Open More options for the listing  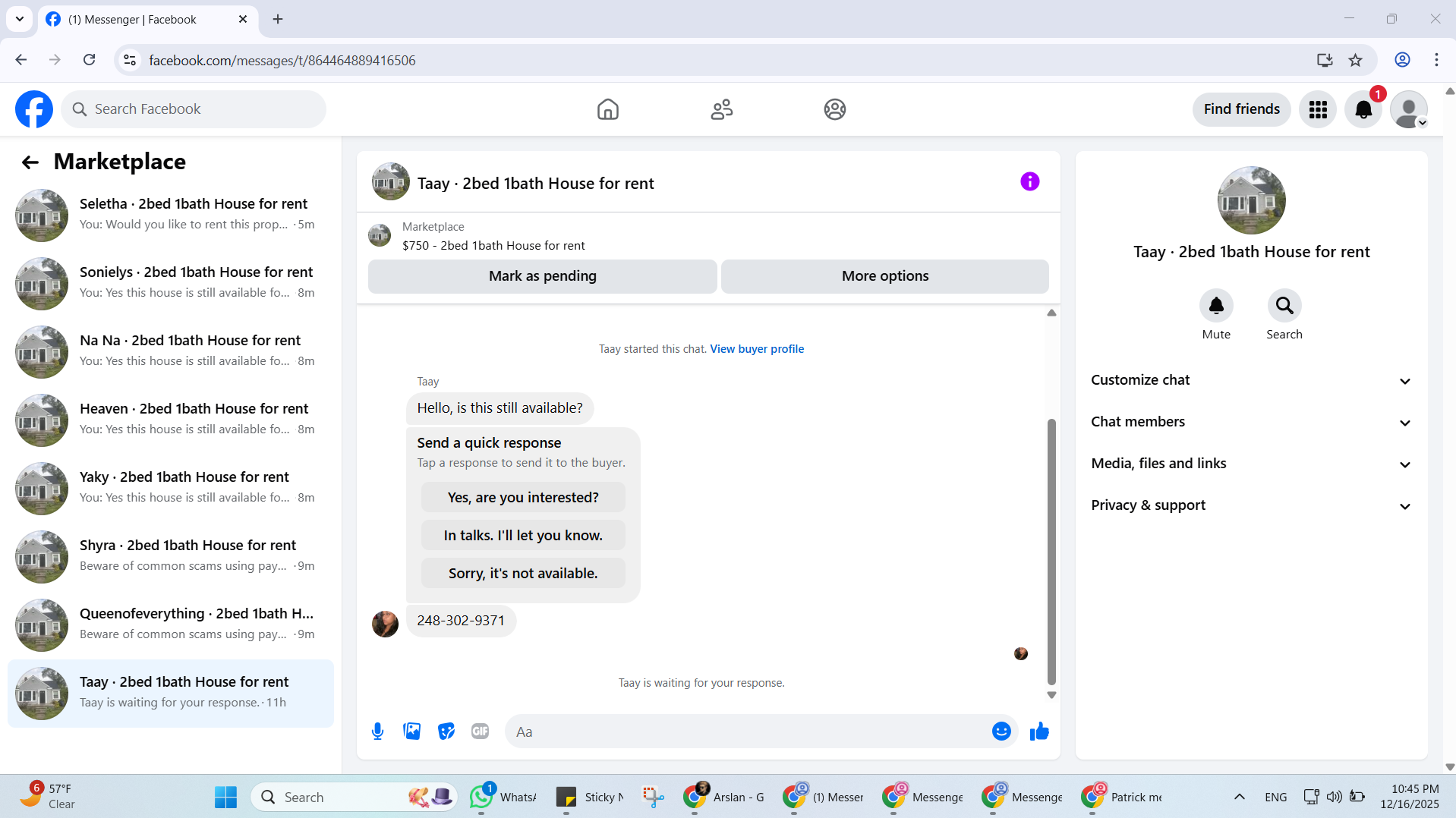coord(884,276)
